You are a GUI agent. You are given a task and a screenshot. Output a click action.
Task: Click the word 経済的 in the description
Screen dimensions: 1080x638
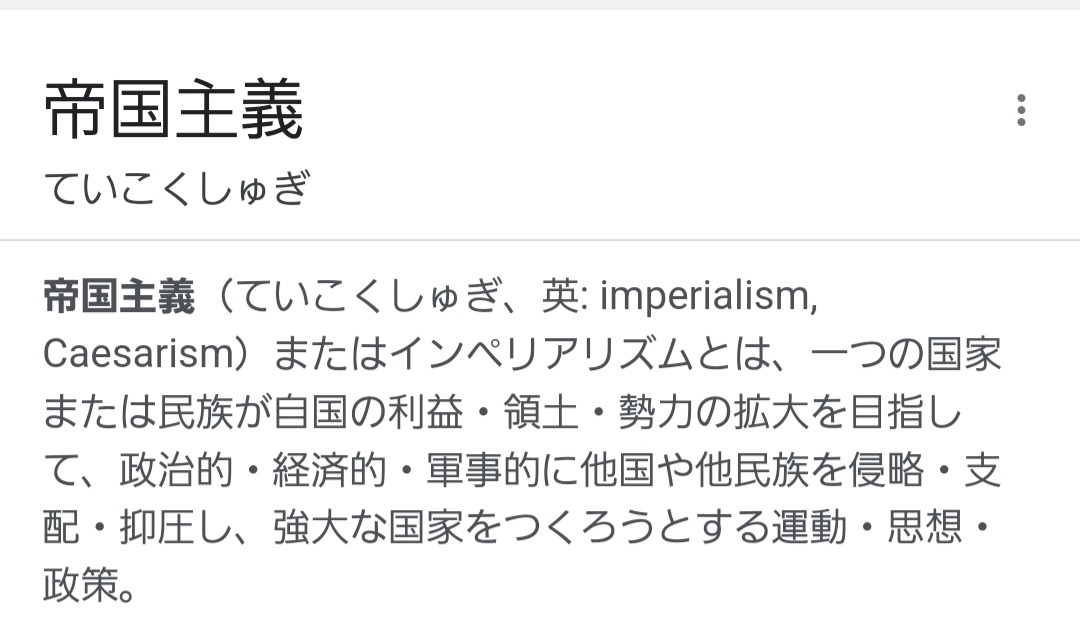329,470
